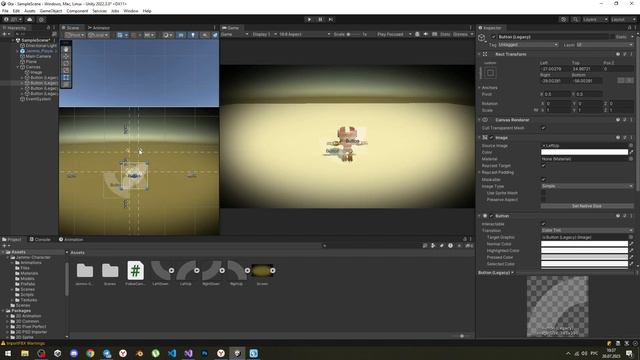Click the anchor presets box in Rect Transform
Image resolution: width=640 pixels, height=360 pixels.
pyautogui.click(x=490, y=73)
